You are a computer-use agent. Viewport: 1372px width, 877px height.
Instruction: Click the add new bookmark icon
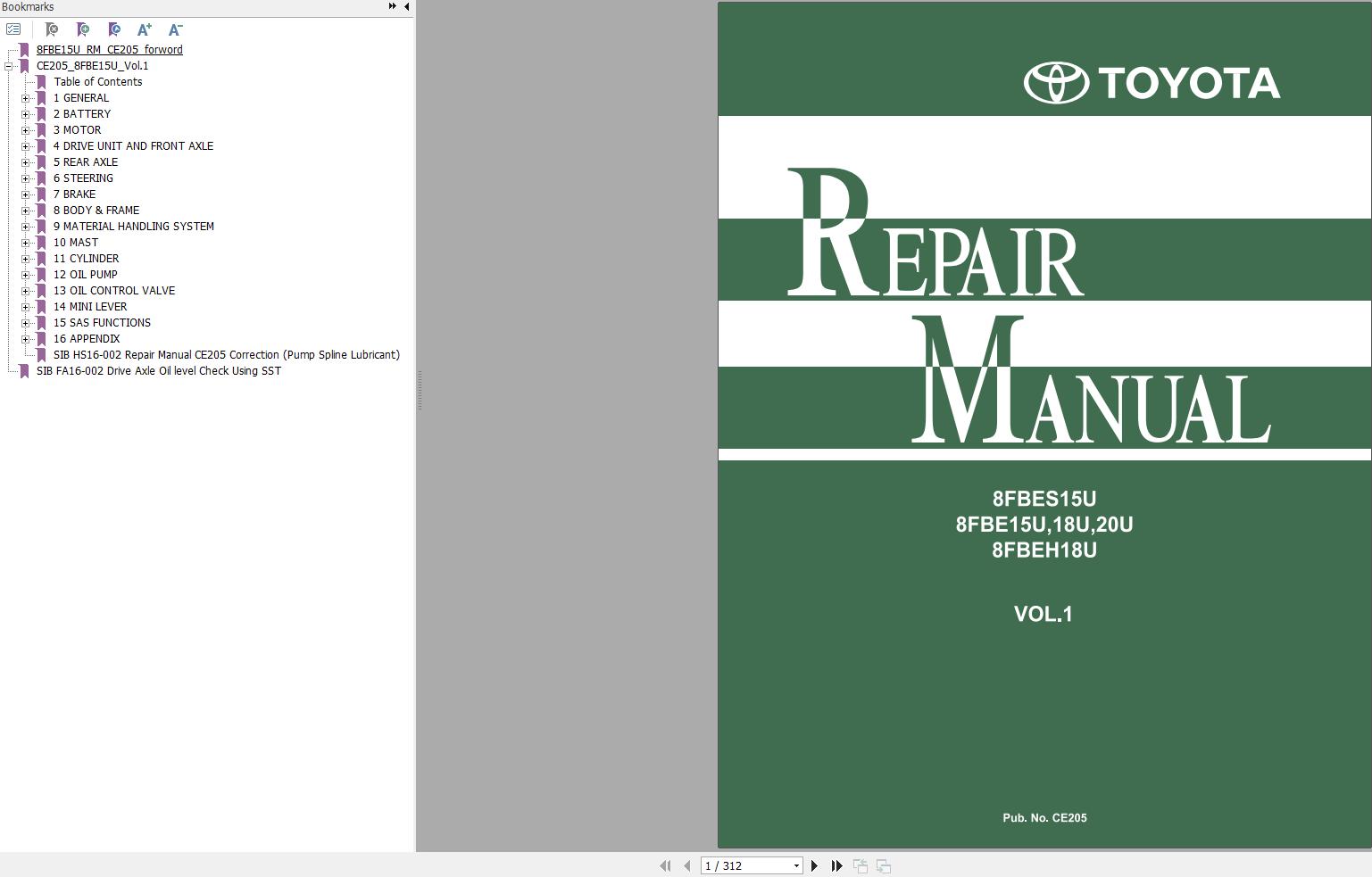click(83, 29)
